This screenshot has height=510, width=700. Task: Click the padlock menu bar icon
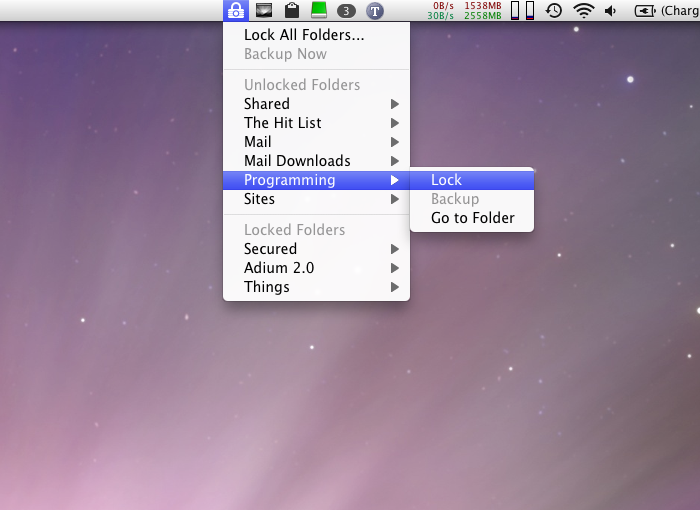236,10
